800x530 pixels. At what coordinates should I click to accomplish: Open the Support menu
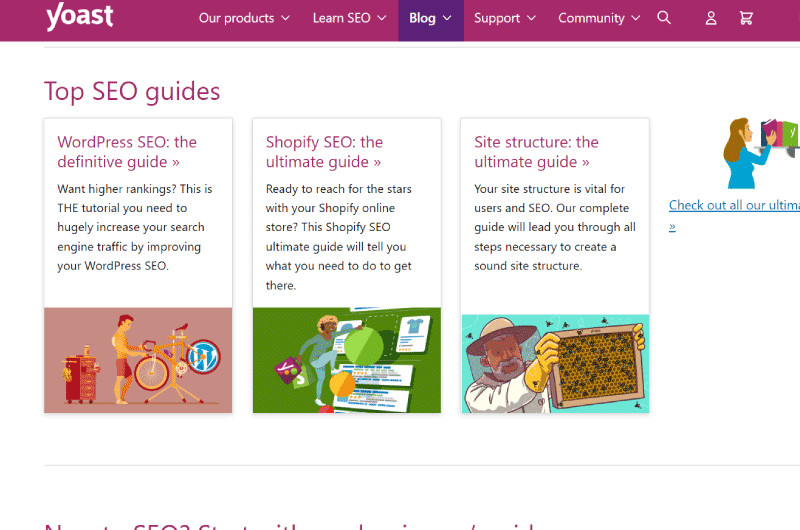tap(505, 18)
